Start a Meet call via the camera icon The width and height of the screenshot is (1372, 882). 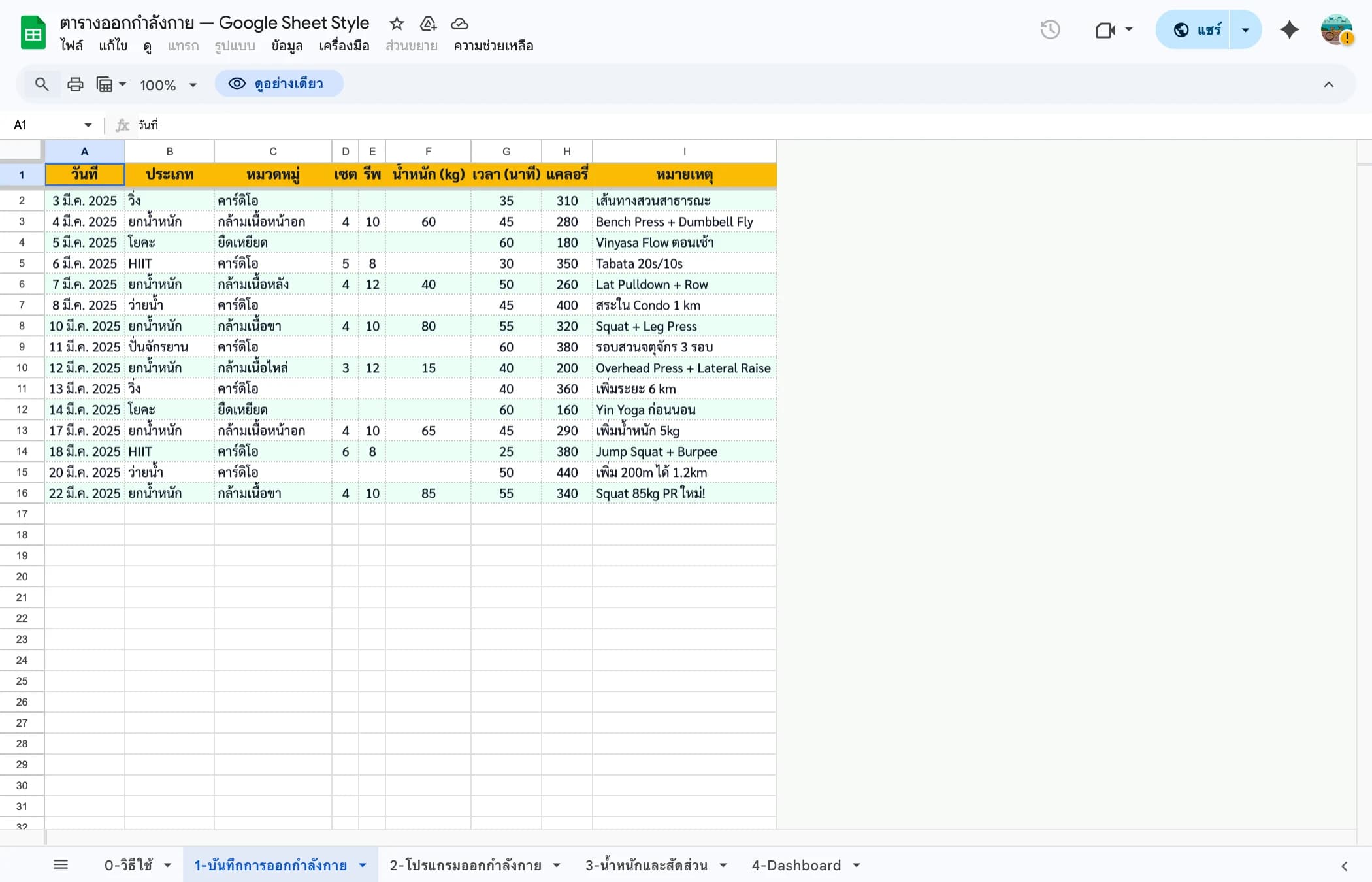pos(1104,30)
